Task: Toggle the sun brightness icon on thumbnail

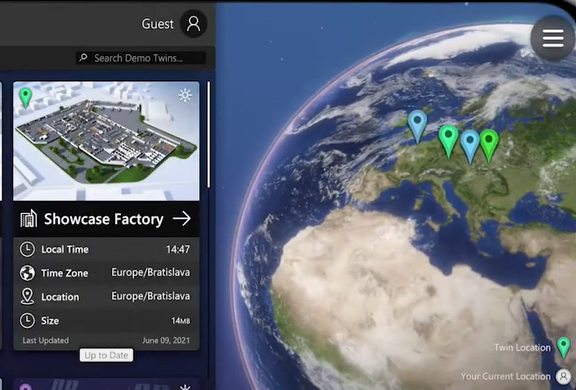Action: tap(185, 95)
